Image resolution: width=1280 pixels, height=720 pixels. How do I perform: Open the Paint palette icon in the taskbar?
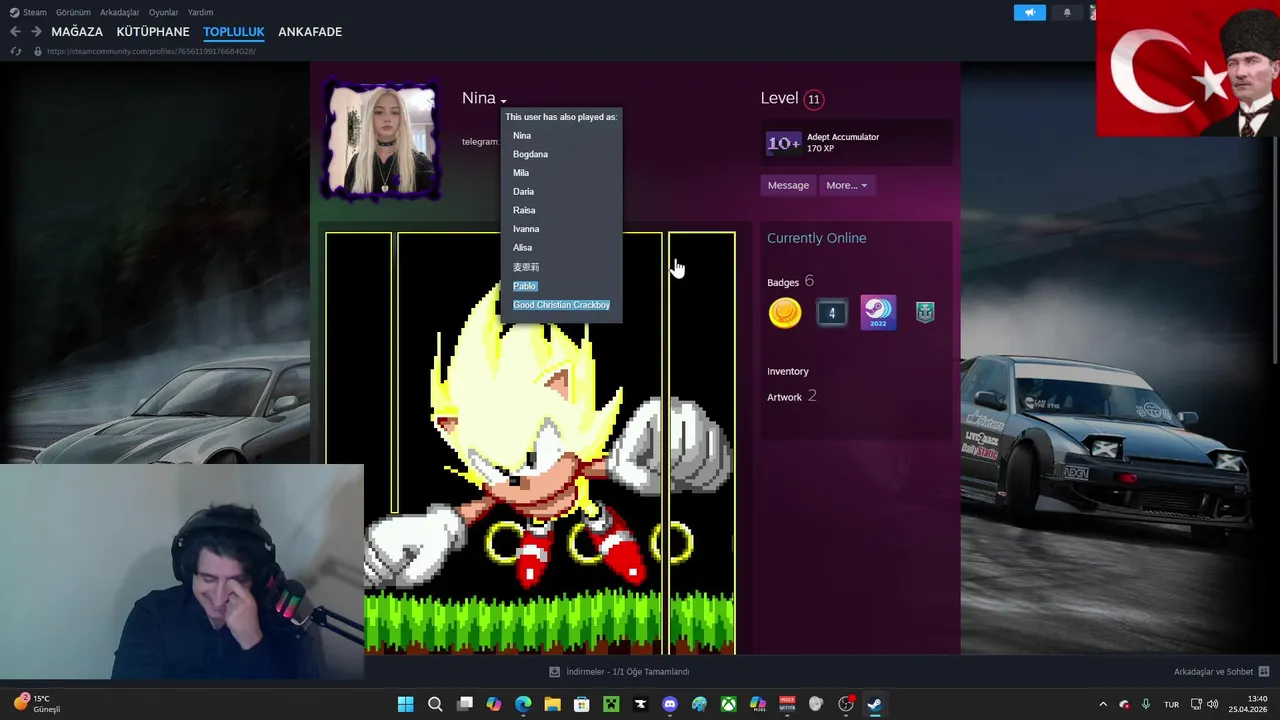tap(699, 704)
